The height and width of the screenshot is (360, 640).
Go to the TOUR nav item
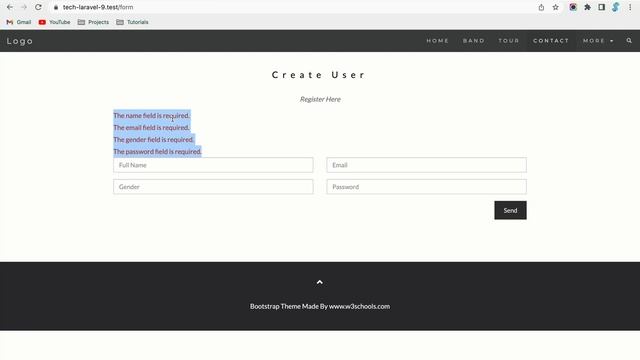point(509,41)
